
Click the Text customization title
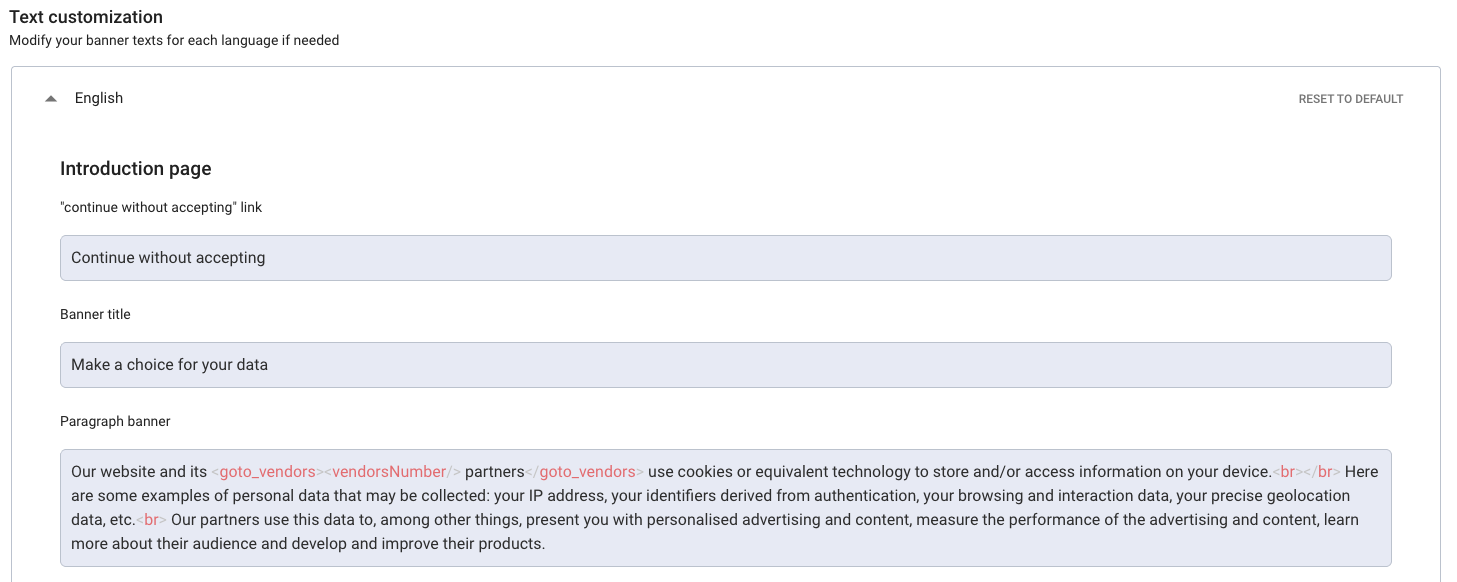pyautogui.click(x=85, y=16)
